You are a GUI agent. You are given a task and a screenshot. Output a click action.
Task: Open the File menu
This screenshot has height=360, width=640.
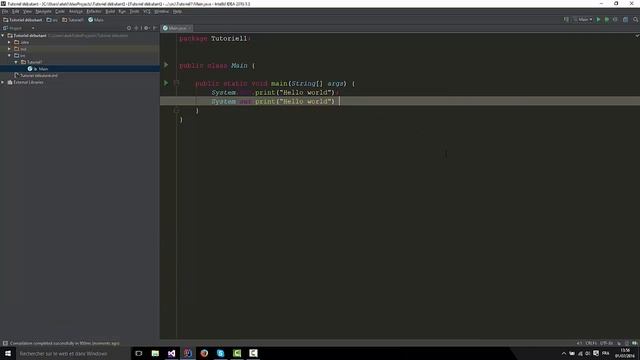tap(5, 11)
